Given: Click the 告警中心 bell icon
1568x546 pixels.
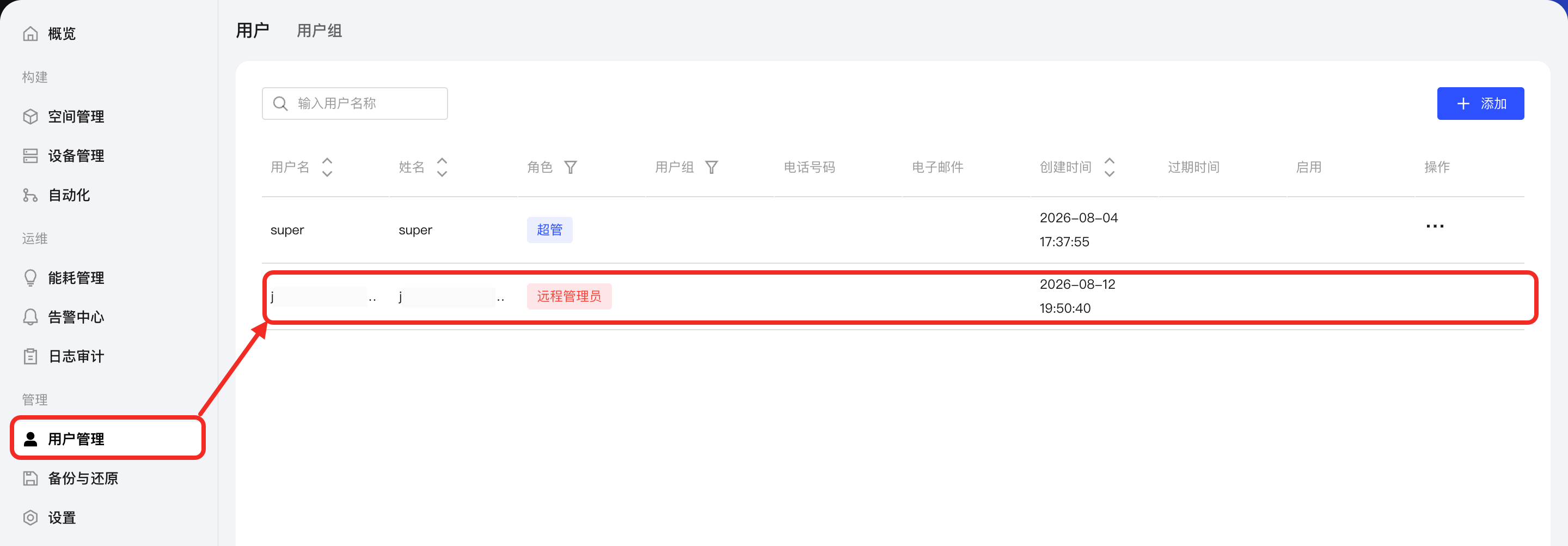Looking at the screenshot, I should [x=30, y=317].
